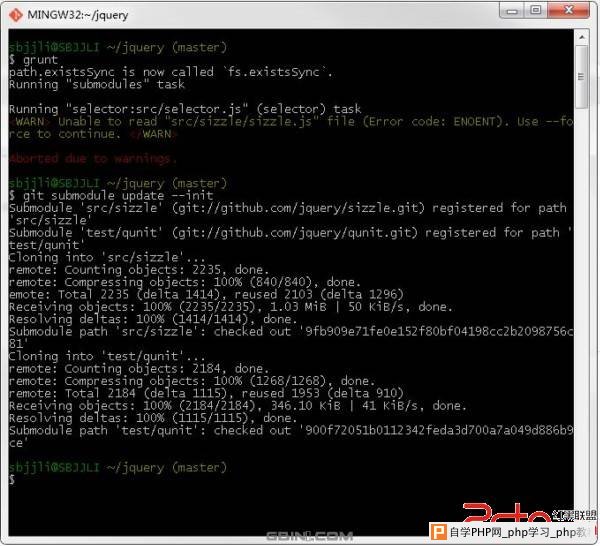This screenshot has height=546, width=600.
Task: Click the scrollbar up arrow
Action: click(x=582, y=37)
